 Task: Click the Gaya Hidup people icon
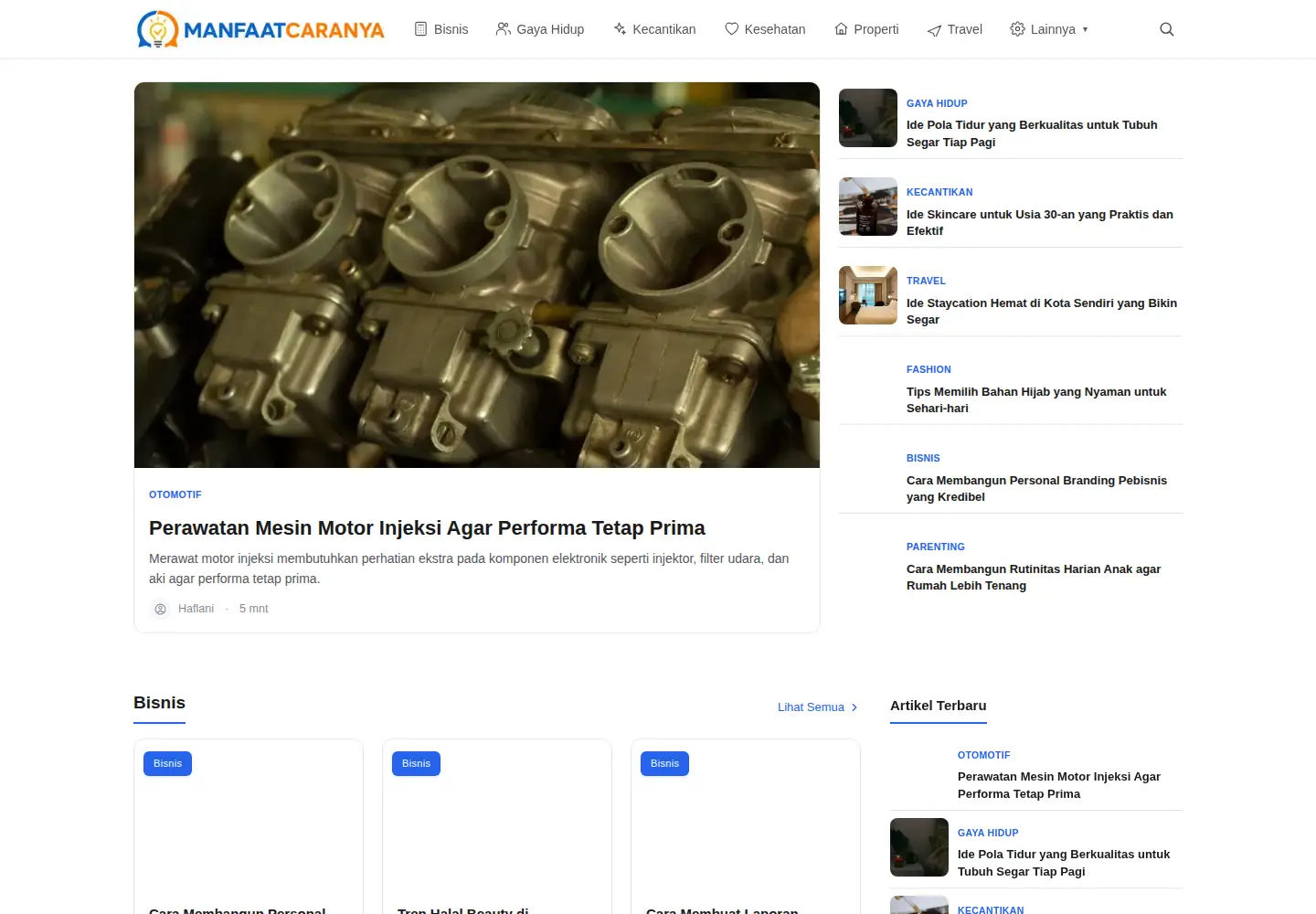(x=503, y=29)
